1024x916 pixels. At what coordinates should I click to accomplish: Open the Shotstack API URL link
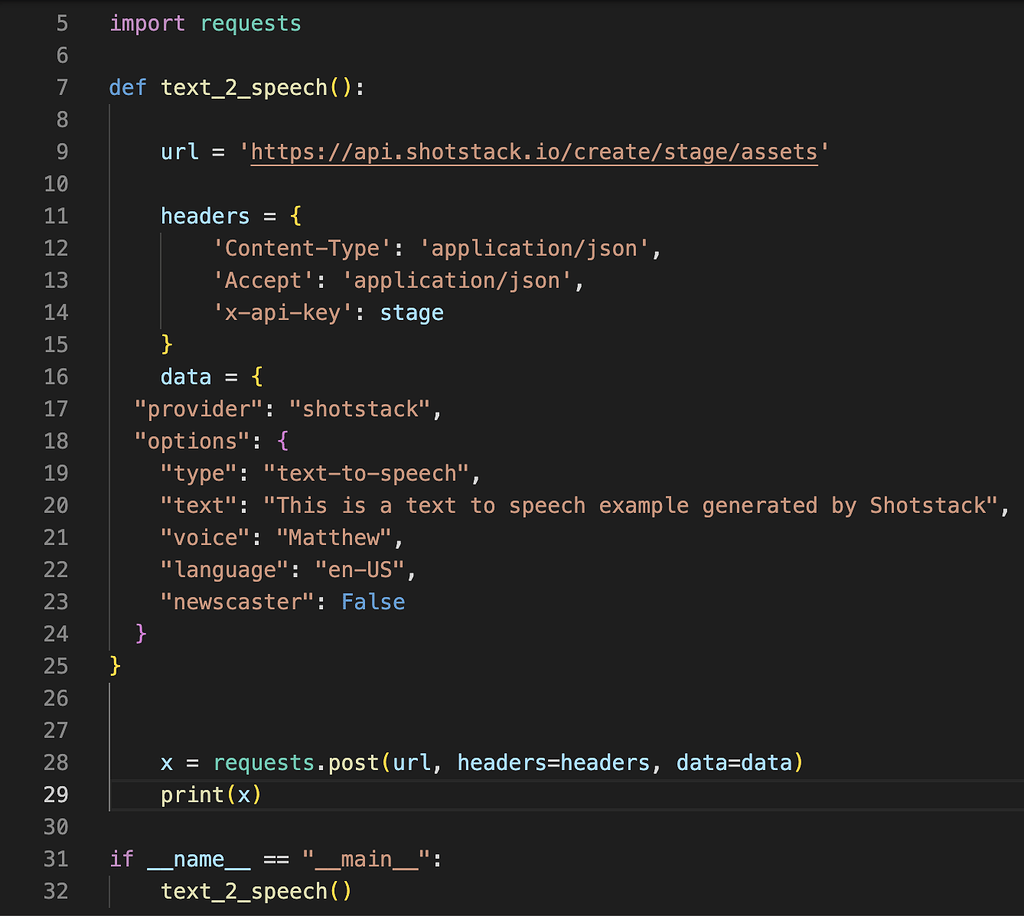point(533,151)
